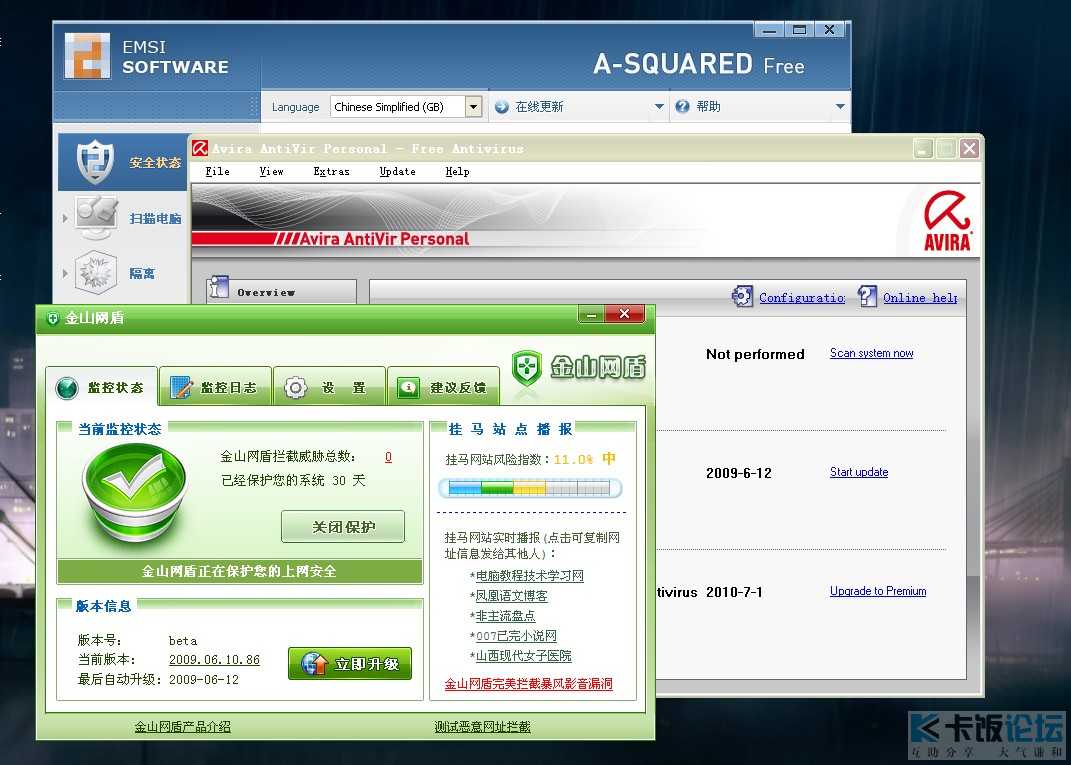1071x765 pixels.
Task: Click the help question mark icon in A-Squared
Action: click(682, 107)
